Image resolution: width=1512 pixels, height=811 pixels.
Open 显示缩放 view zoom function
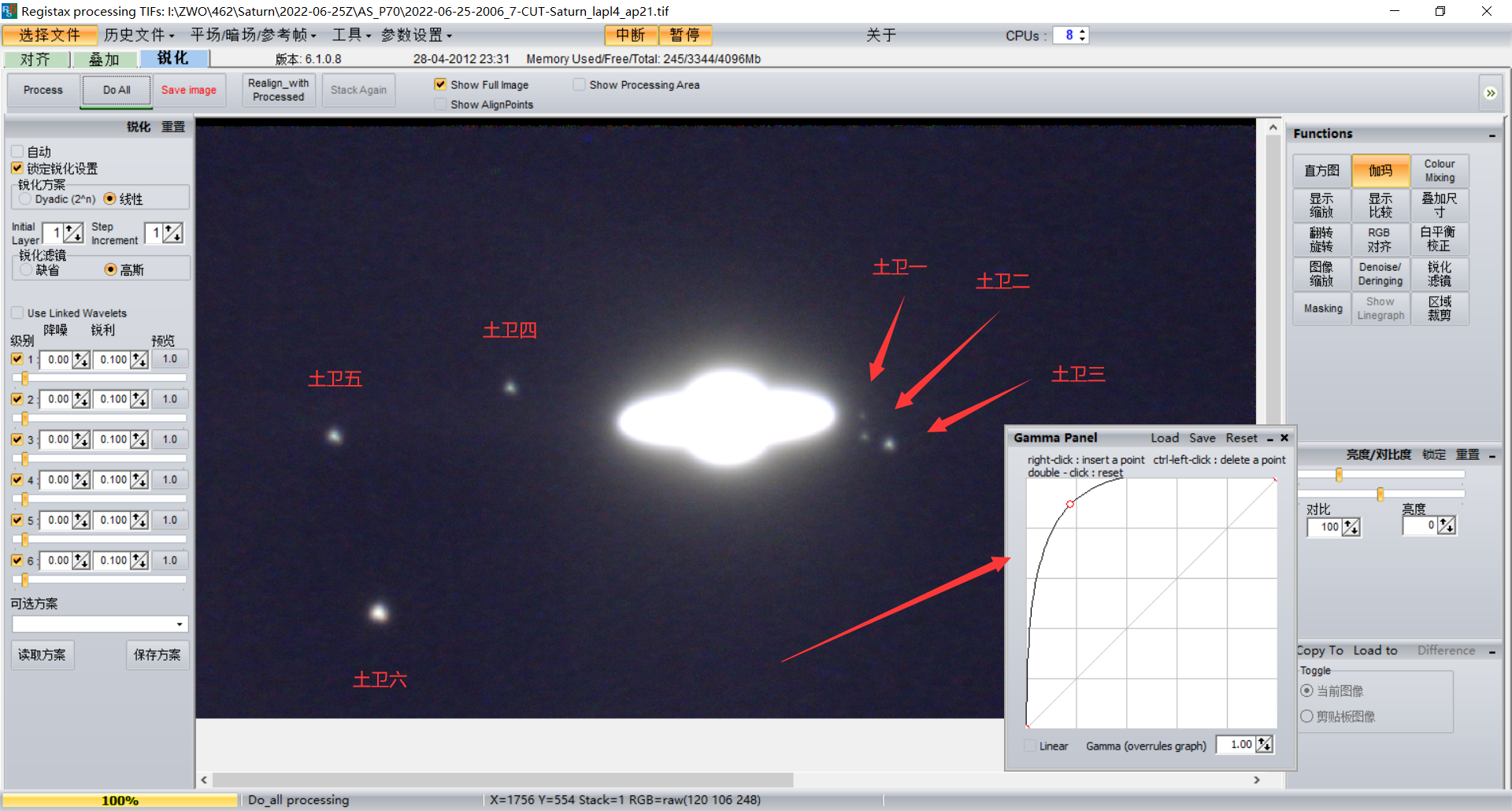[1321, 205]
